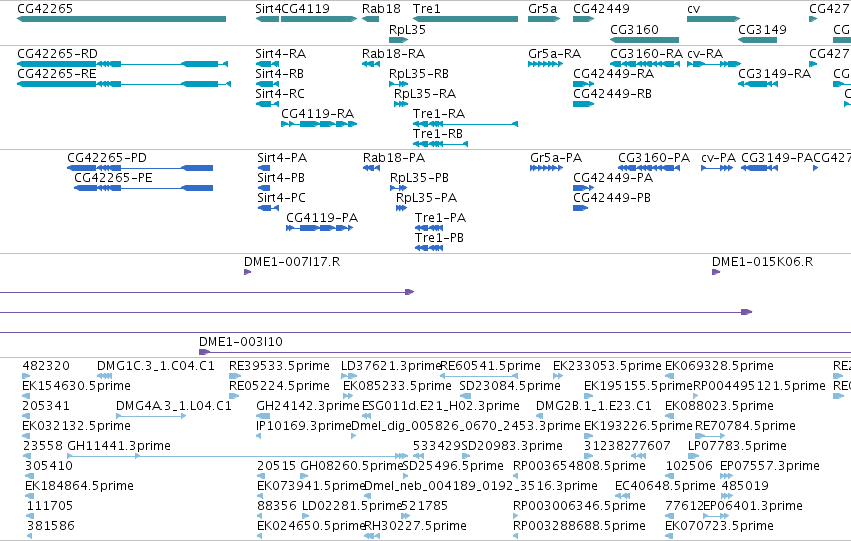Select the Rab18-PA protein label
This screenshot has width=851, height=541.
pyautogui.click(x=394, y=158)
